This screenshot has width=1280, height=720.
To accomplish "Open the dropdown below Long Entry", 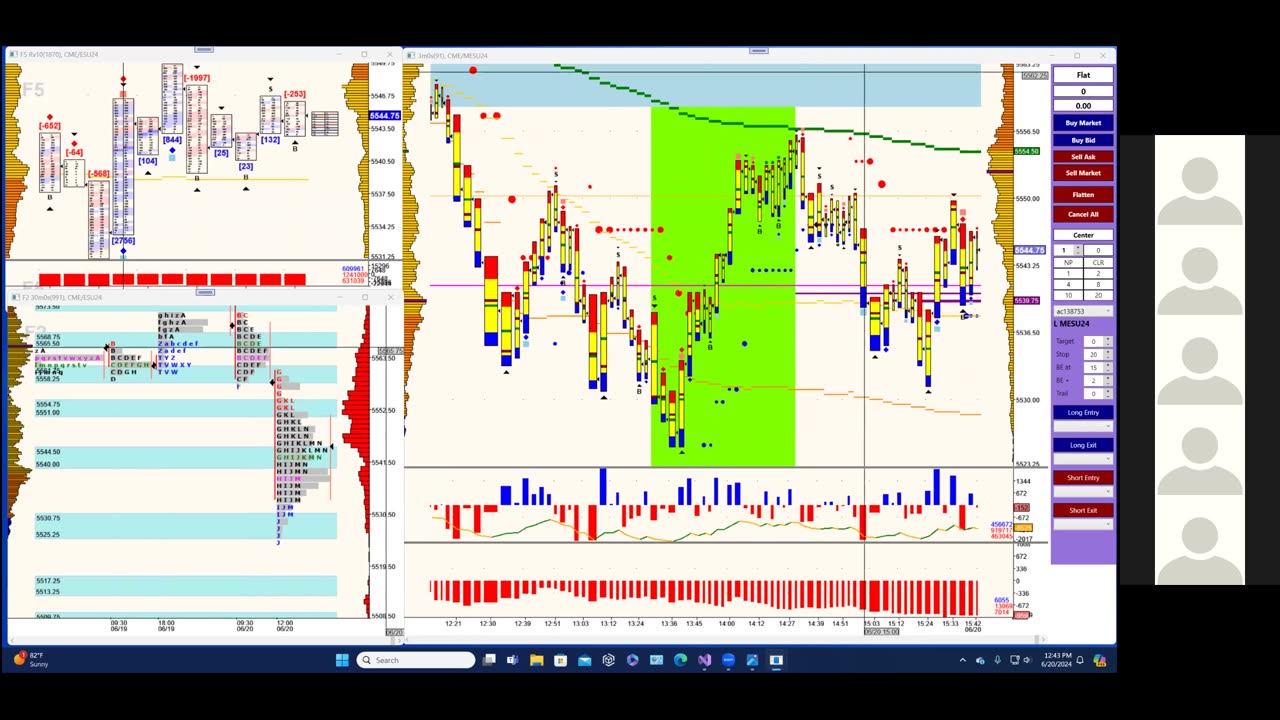I will tap(1083, 427).
